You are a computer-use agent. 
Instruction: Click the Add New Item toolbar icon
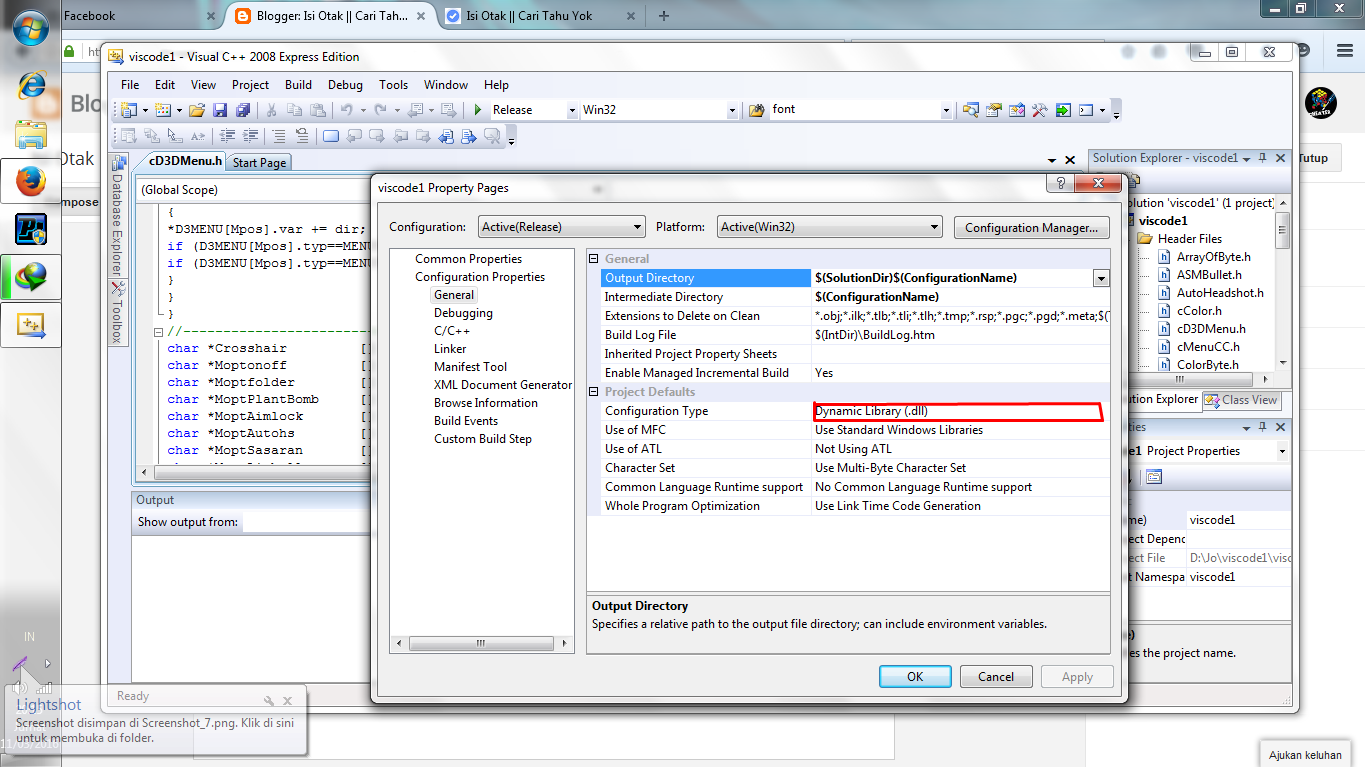163,110
